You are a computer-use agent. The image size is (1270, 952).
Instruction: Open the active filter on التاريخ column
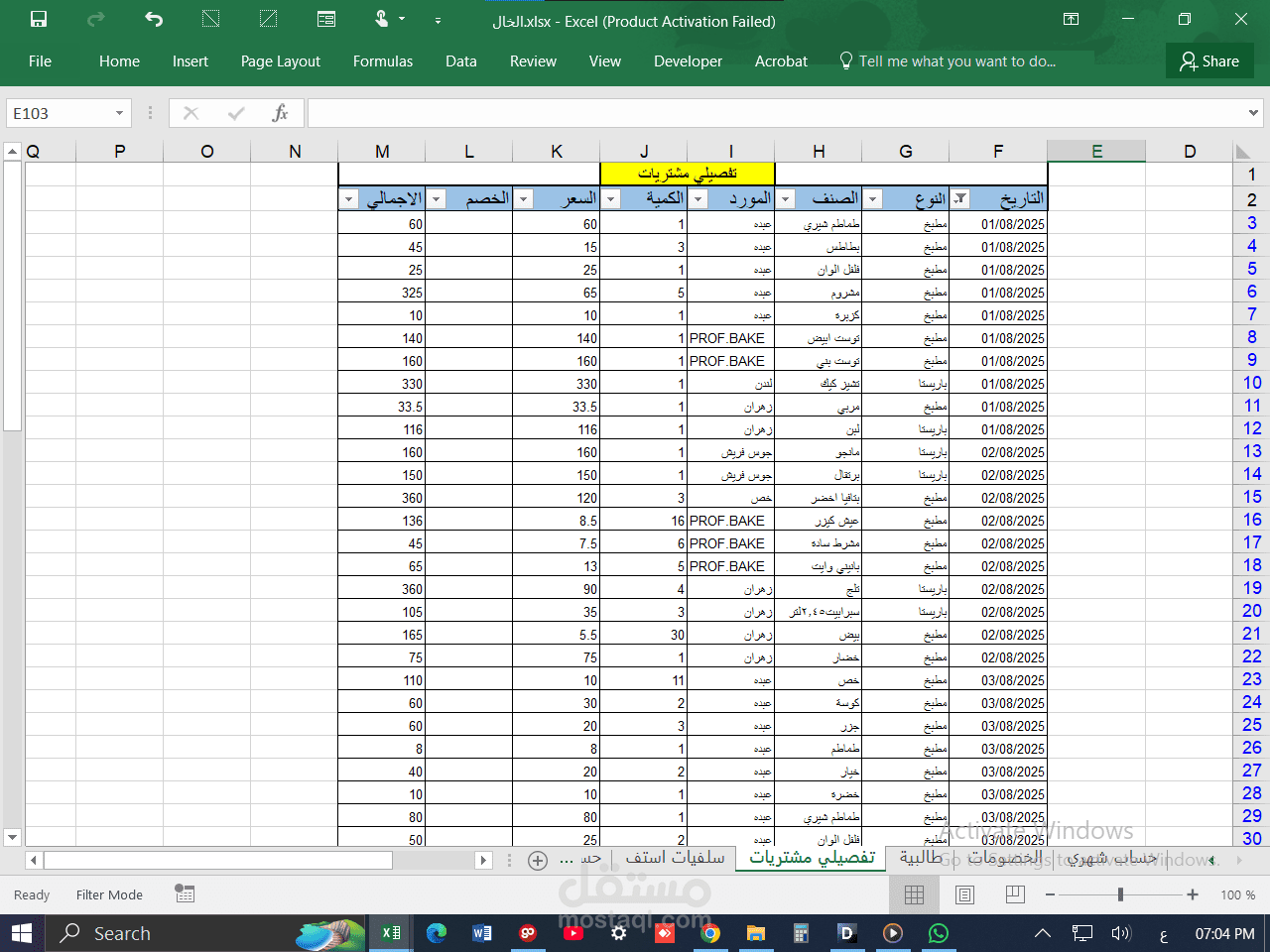959,198
